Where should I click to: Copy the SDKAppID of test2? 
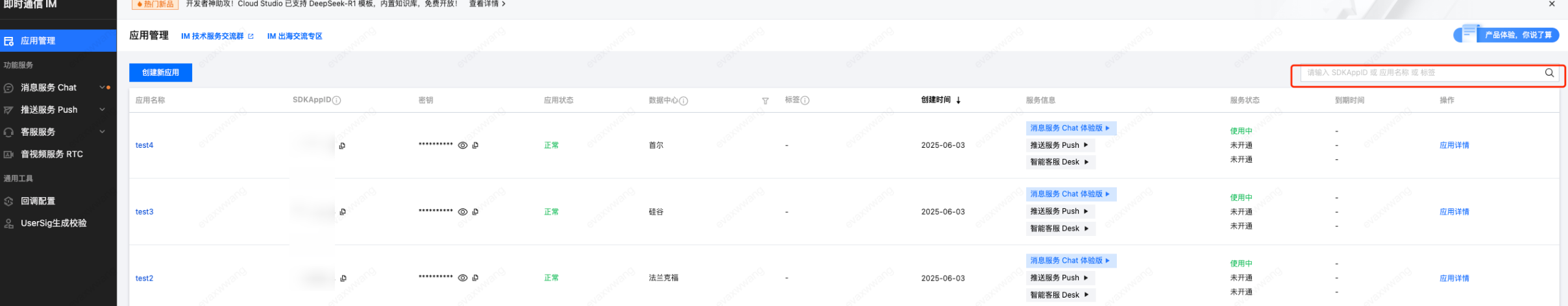point(343,279)
